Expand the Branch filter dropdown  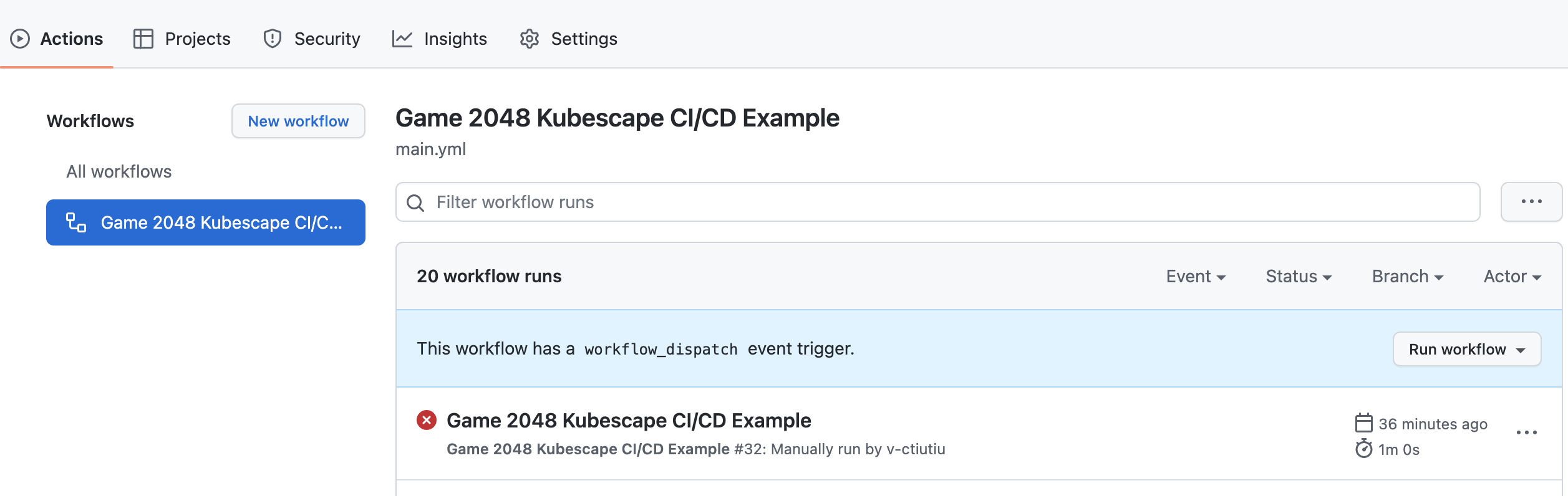(x=1408, y=276)
